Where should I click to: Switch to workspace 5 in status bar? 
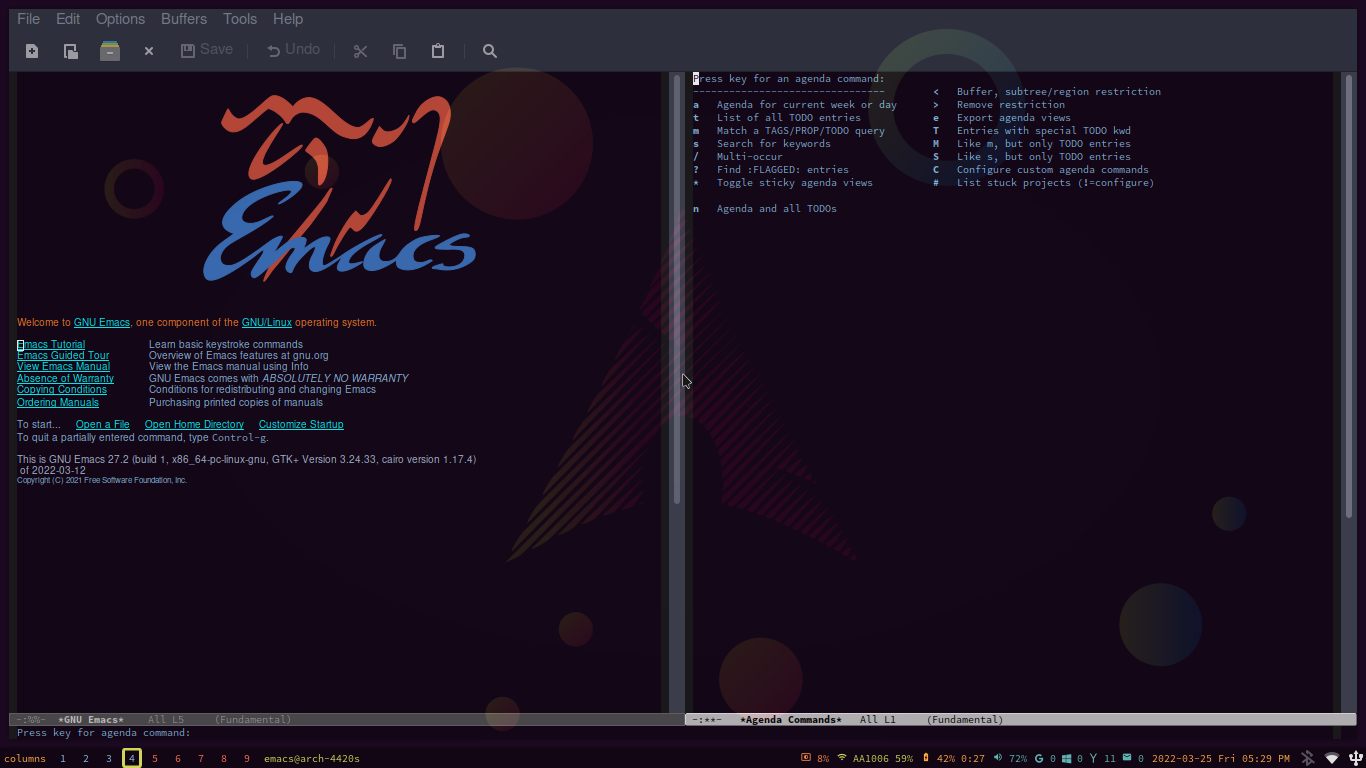pyautogui.click(x=155, y=759)
